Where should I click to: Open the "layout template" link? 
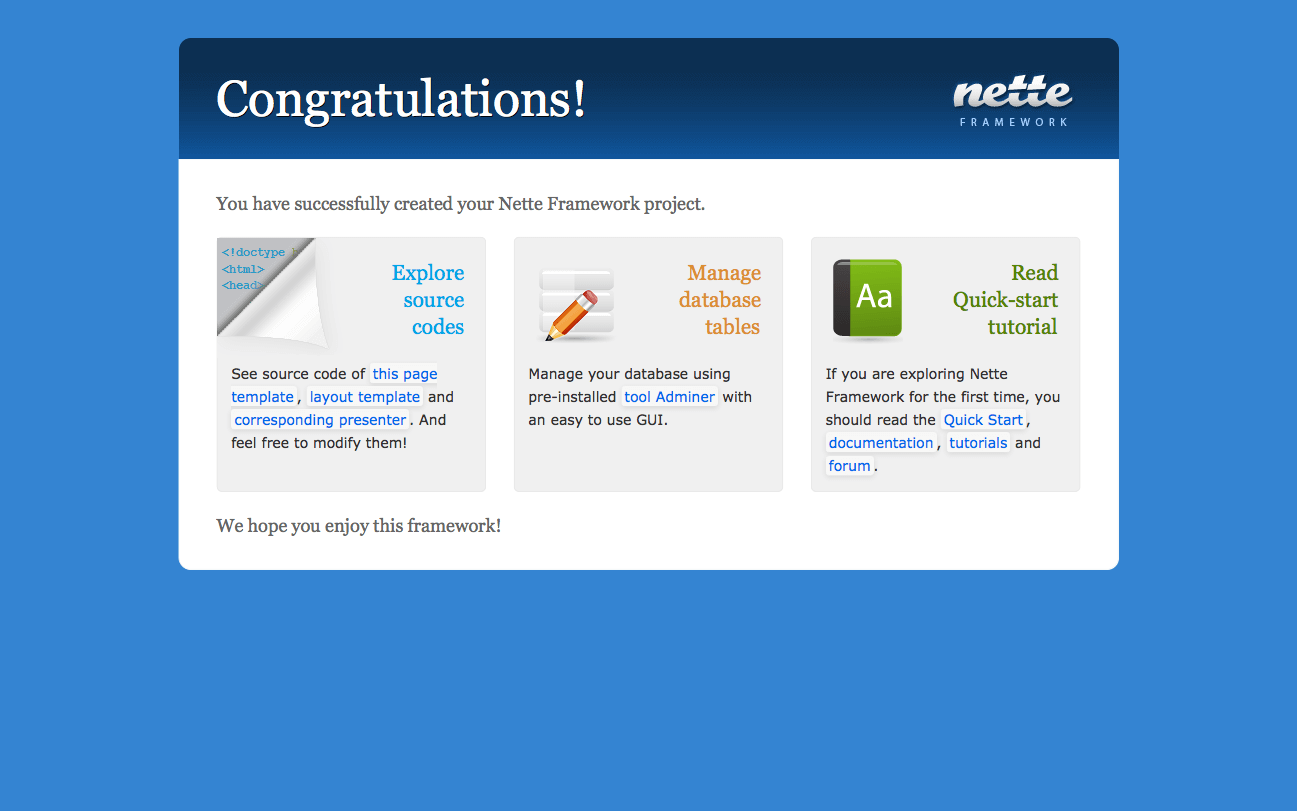click(x=364, y=397)
